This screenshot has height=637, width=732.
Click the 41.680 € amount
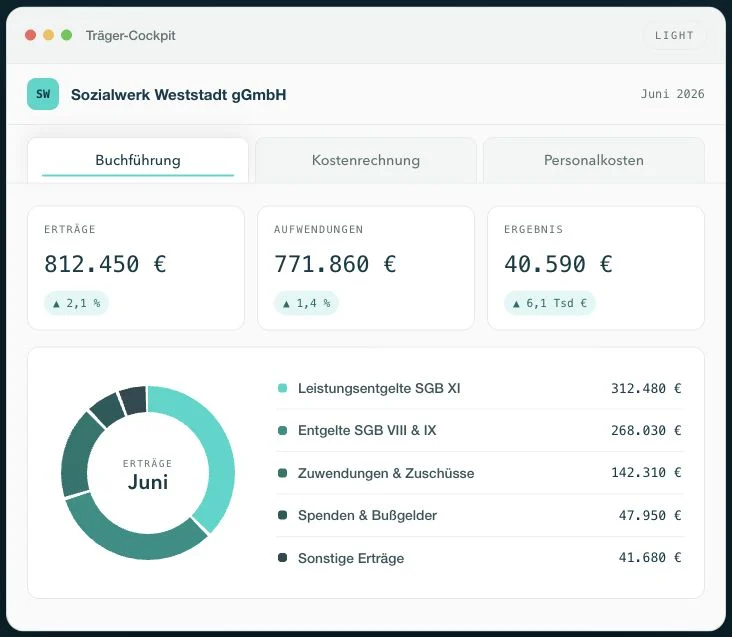click(x=650, y=558)
